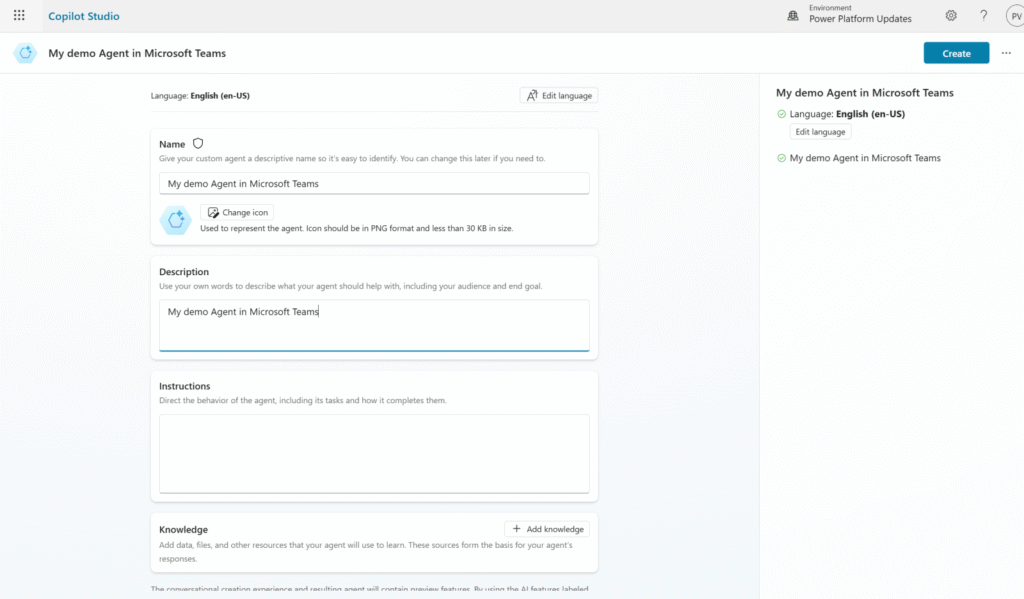Viewport: 1024px width, 599px height.
Task: Click the page title 'My demo Agent in Microsoft Teams'
Action: pyautogui.click(x=137, y=54)
